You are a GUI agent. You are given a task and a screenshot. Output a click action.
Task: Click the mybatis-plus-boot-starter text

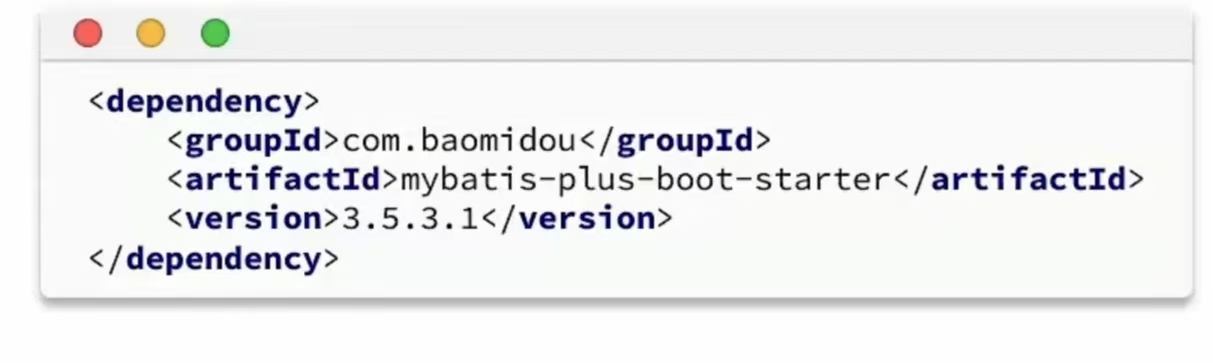(646, 181)
